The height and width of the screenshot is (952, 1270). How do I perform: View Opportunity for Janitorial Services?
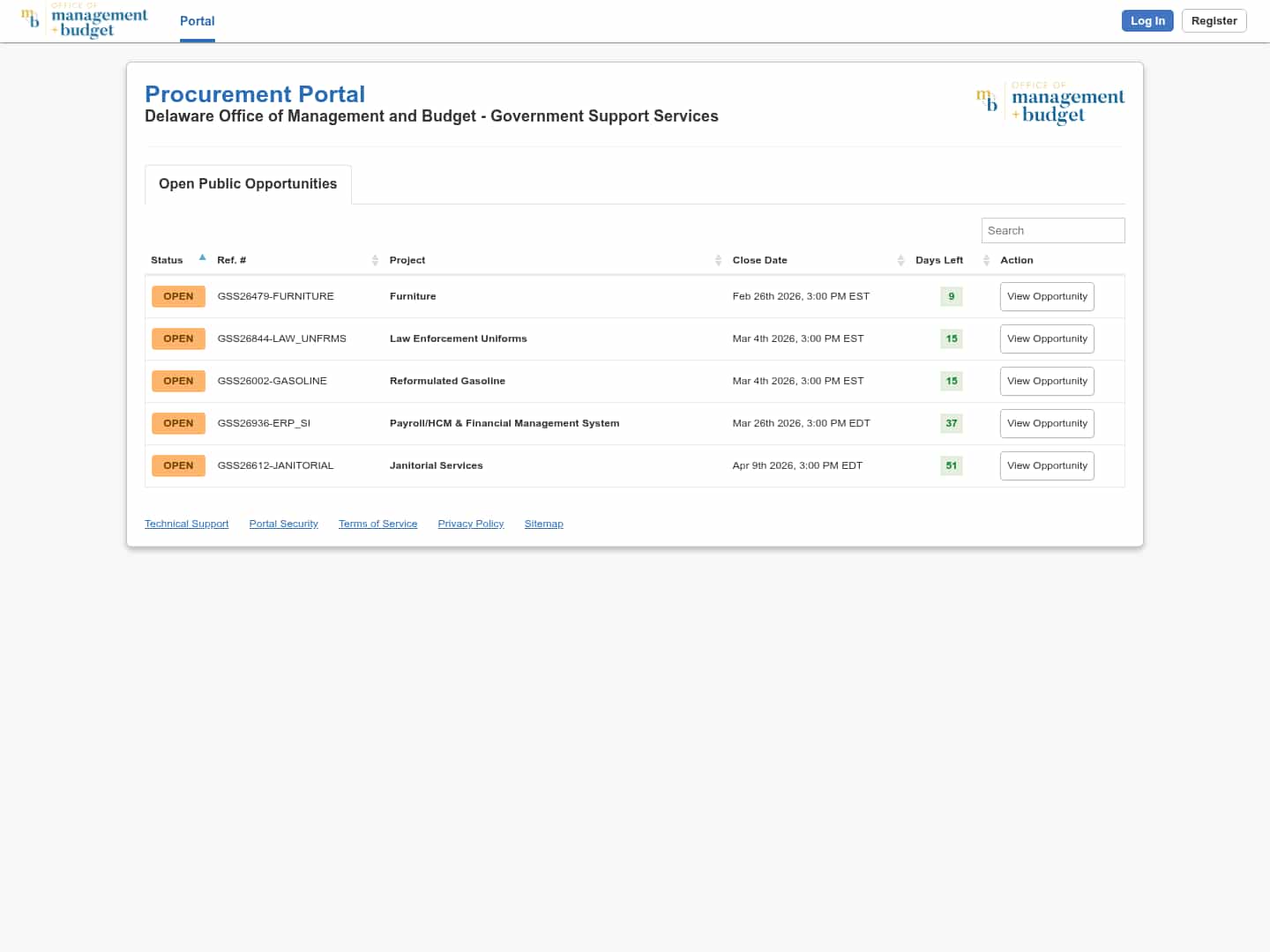point(1047,465)
